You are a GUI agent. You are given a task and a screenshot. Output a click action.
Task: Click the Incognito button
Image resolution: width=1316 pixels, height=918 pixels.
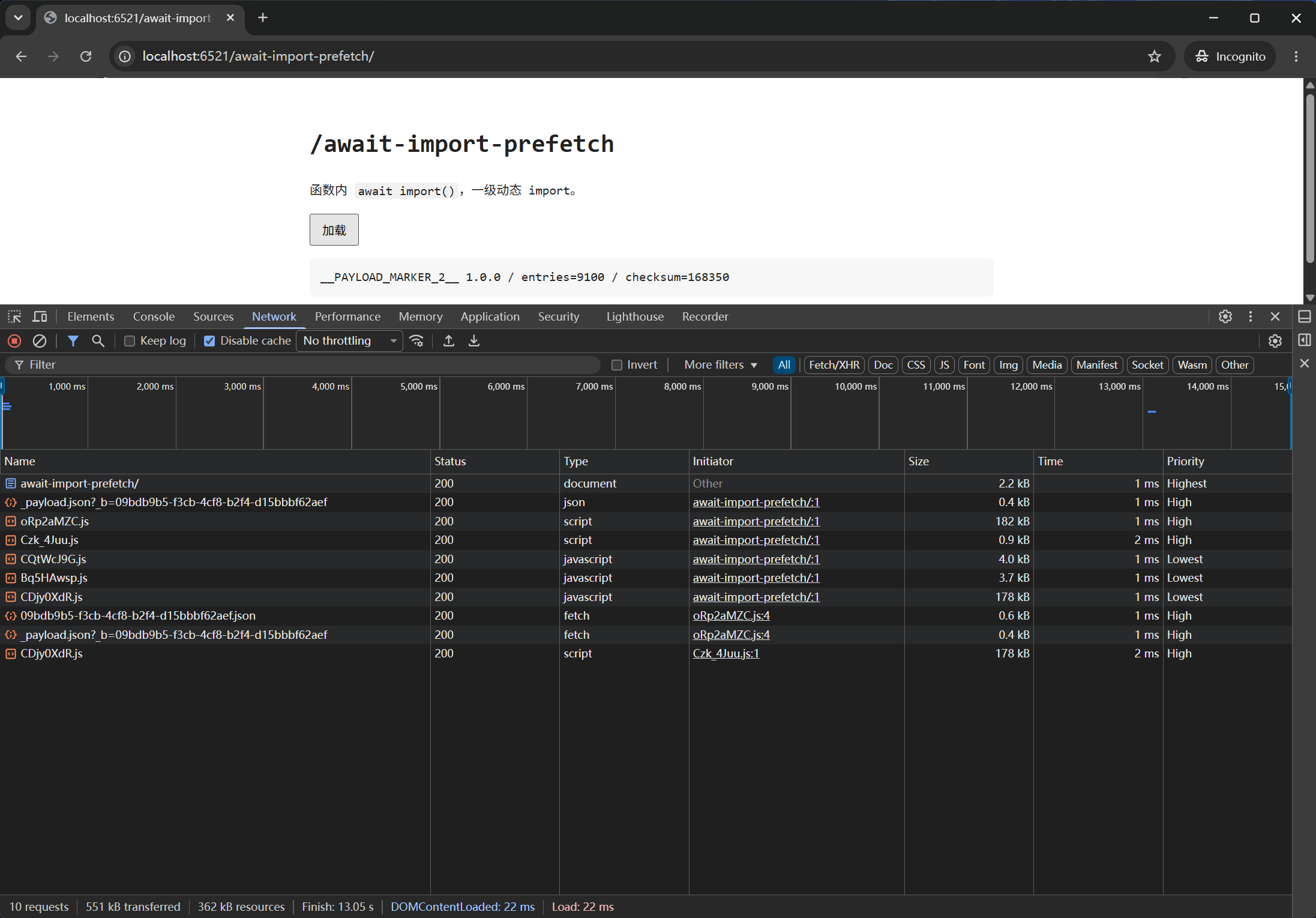point(1230,56)
